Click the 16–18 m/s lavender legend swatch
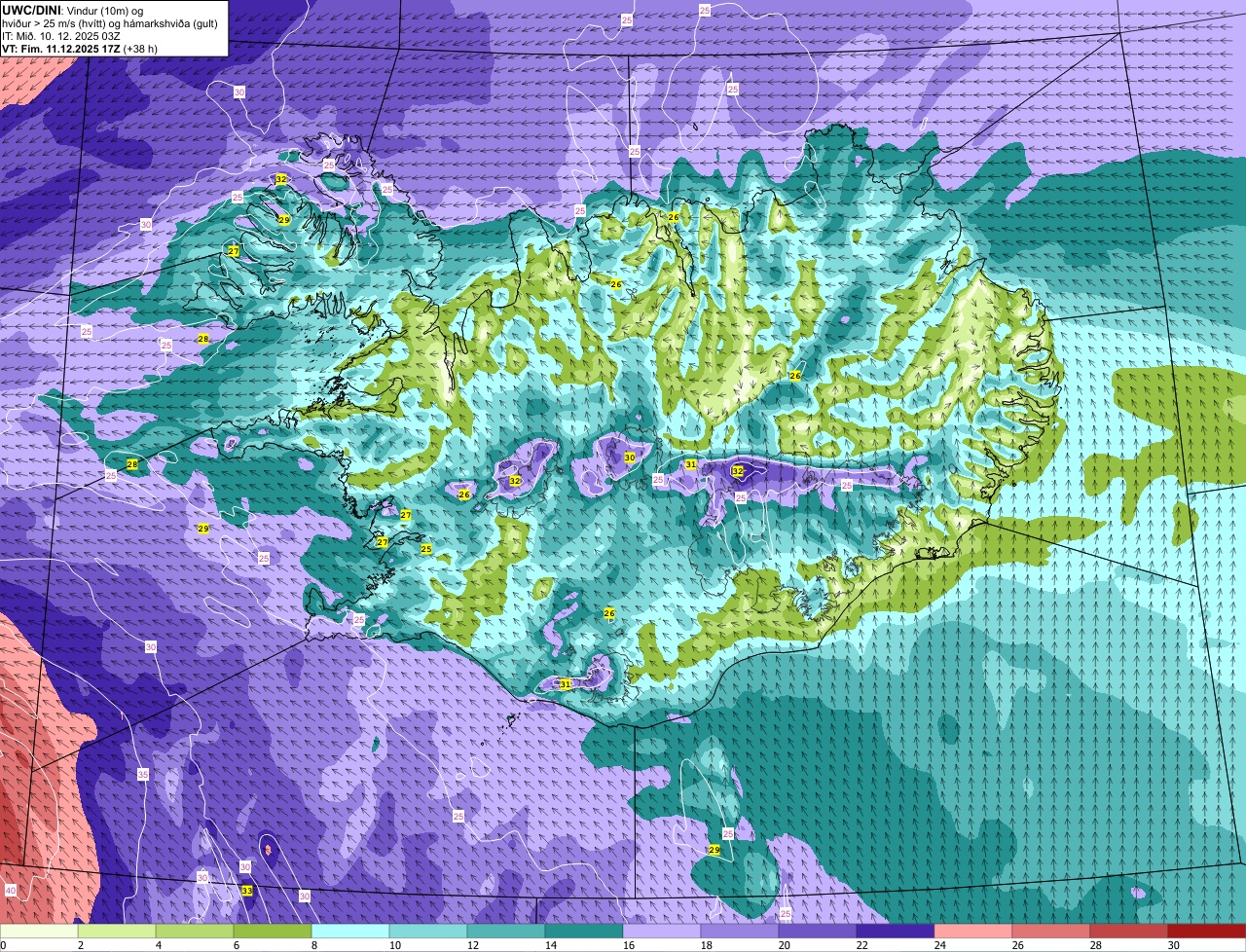Image resolution: width=1246 pixels, height=952 pixels. 662,931
